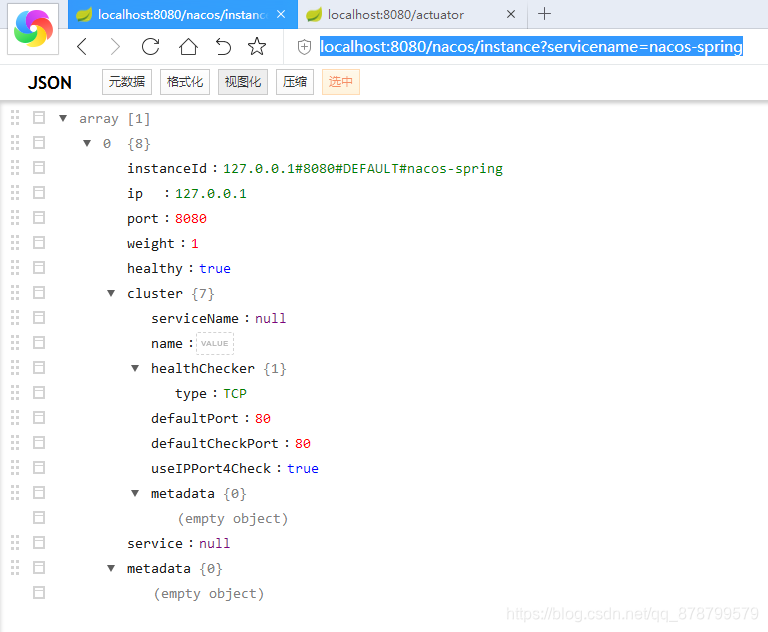The height and width of the screenshot is (632, 768).
Task: Tick the checkbox on the ip row
Action: click(x=39, y=193)
